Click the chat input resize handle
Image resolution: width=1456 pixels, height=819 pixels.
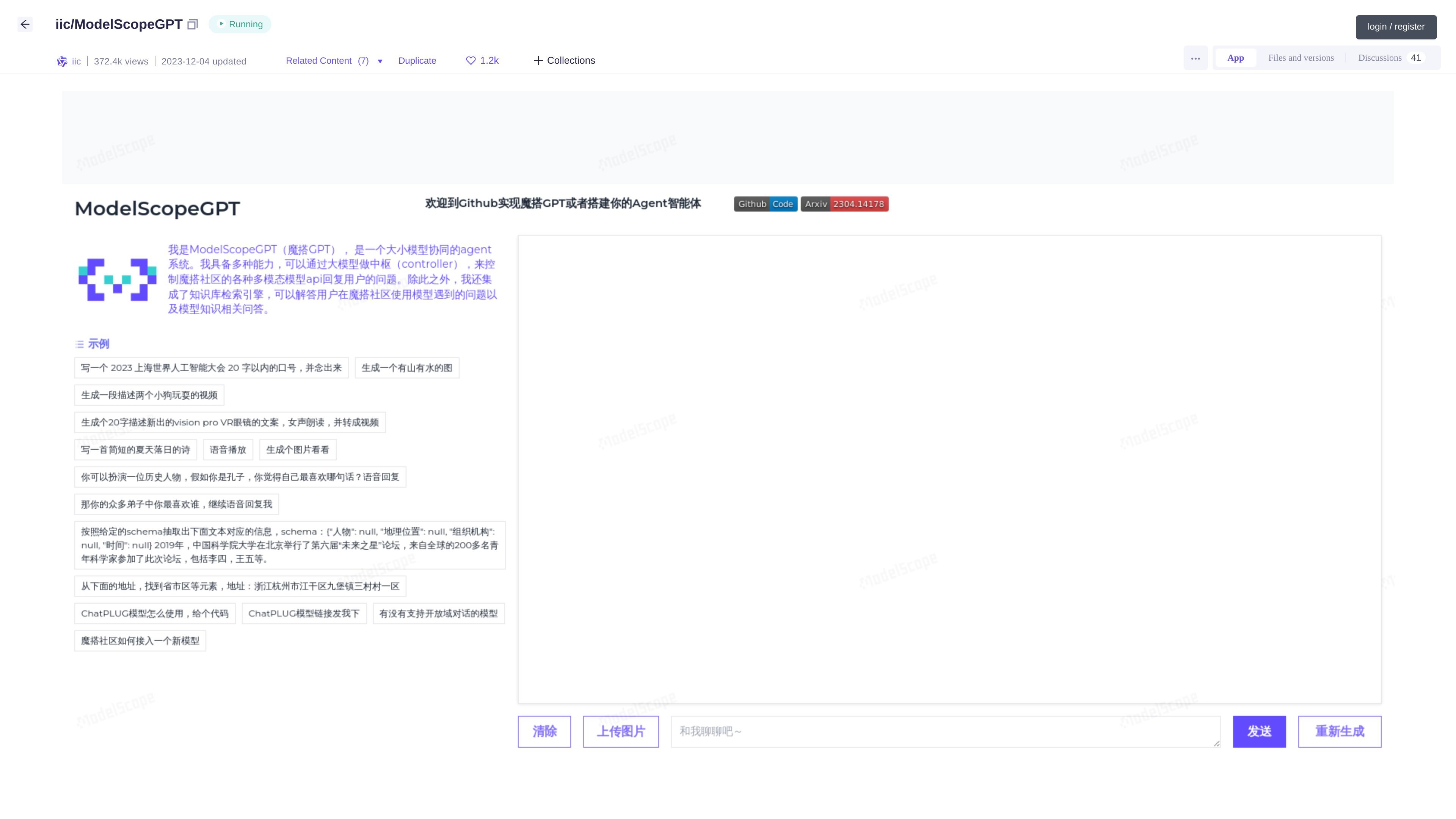(x=1216, y=743)
